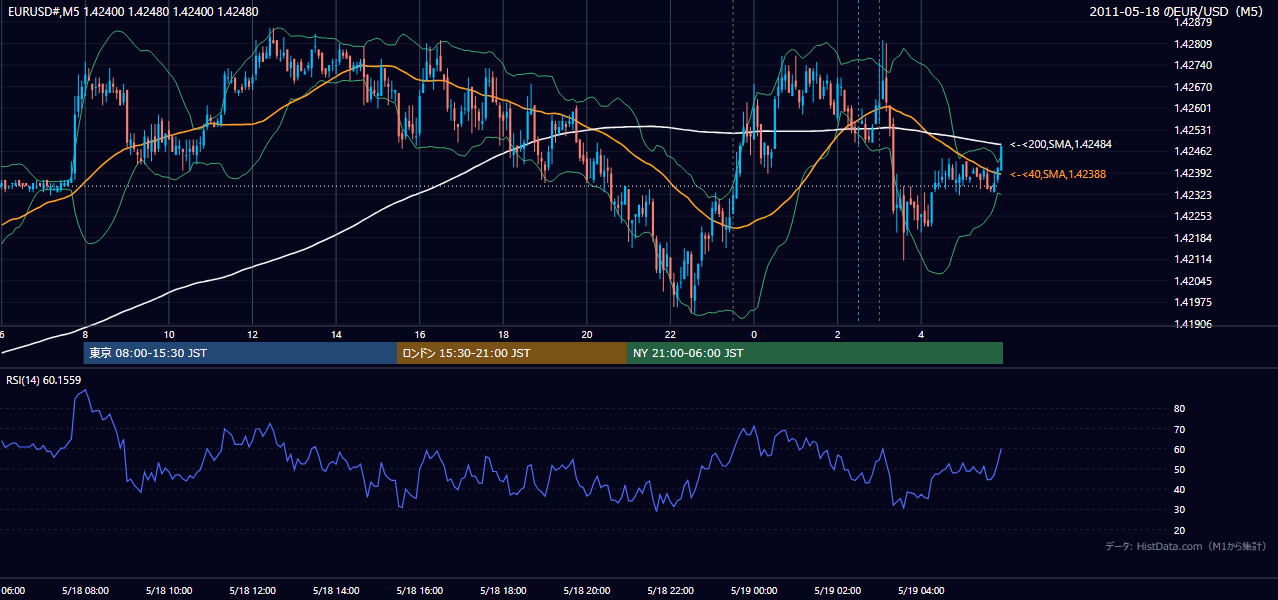
Task: Click the '5/18 08:00' date axis label
Action: (84, 591)
